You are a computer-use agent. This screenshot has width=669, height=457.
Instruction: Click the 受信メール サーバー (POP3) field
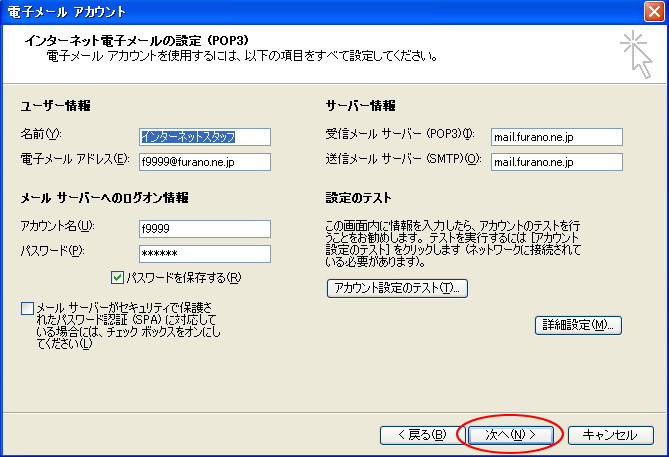click(x=557, y=137)
